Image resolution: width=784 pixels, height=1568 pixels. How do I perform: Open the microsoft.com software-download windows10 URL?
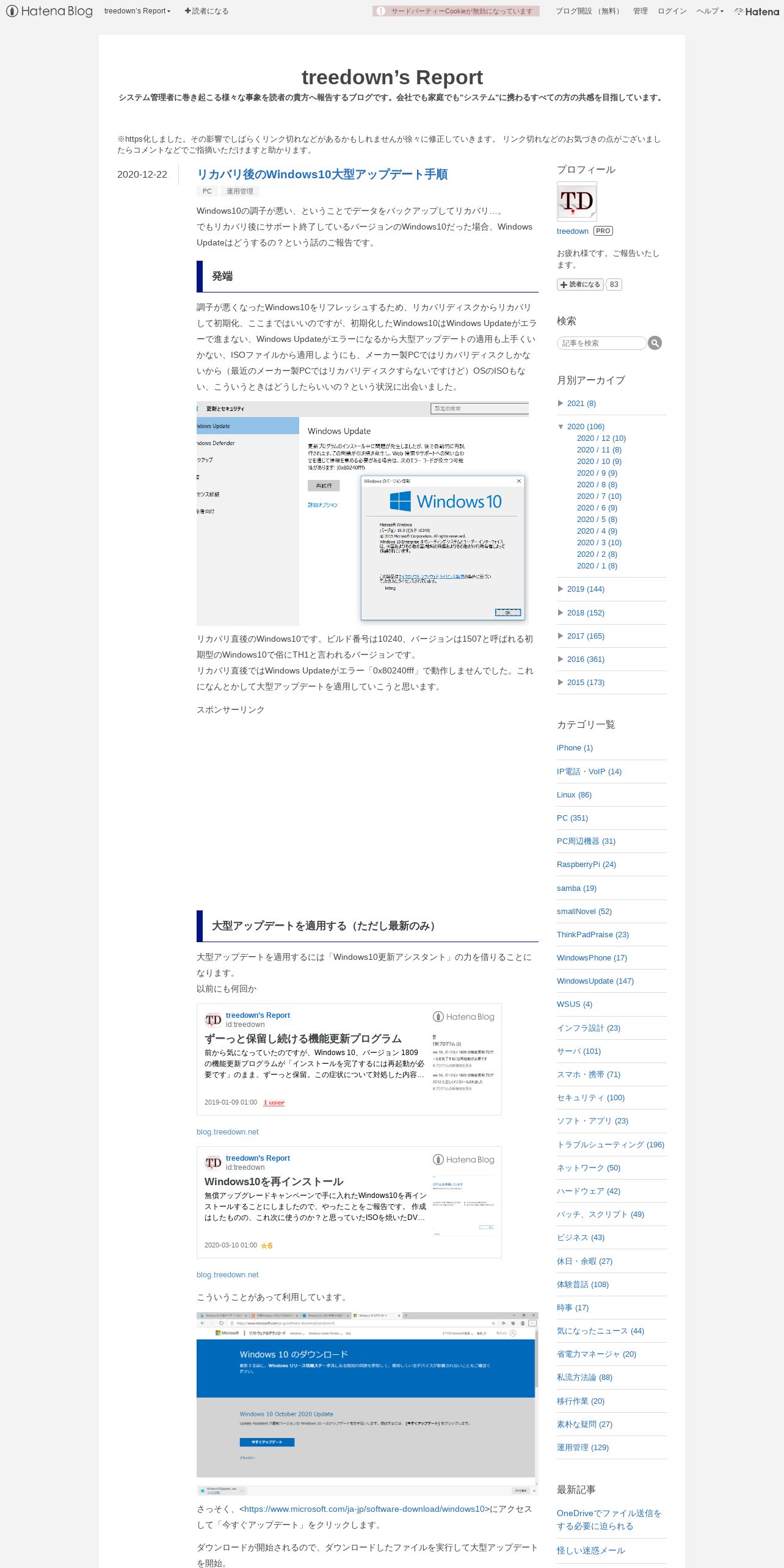pyautogui.click(x=365, y=1508)
